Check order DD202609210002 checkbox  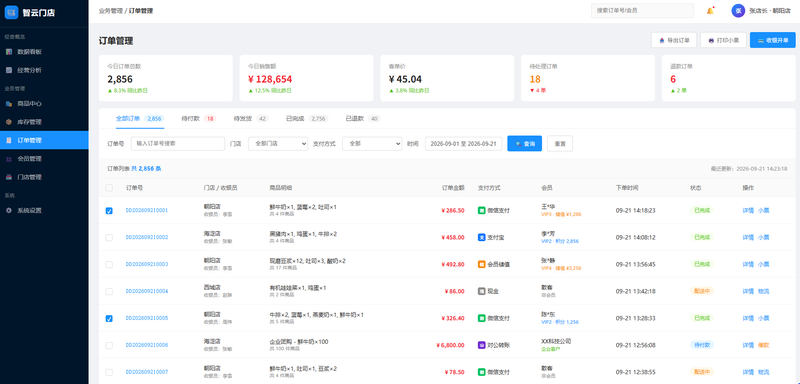click(x=109, y=238)
